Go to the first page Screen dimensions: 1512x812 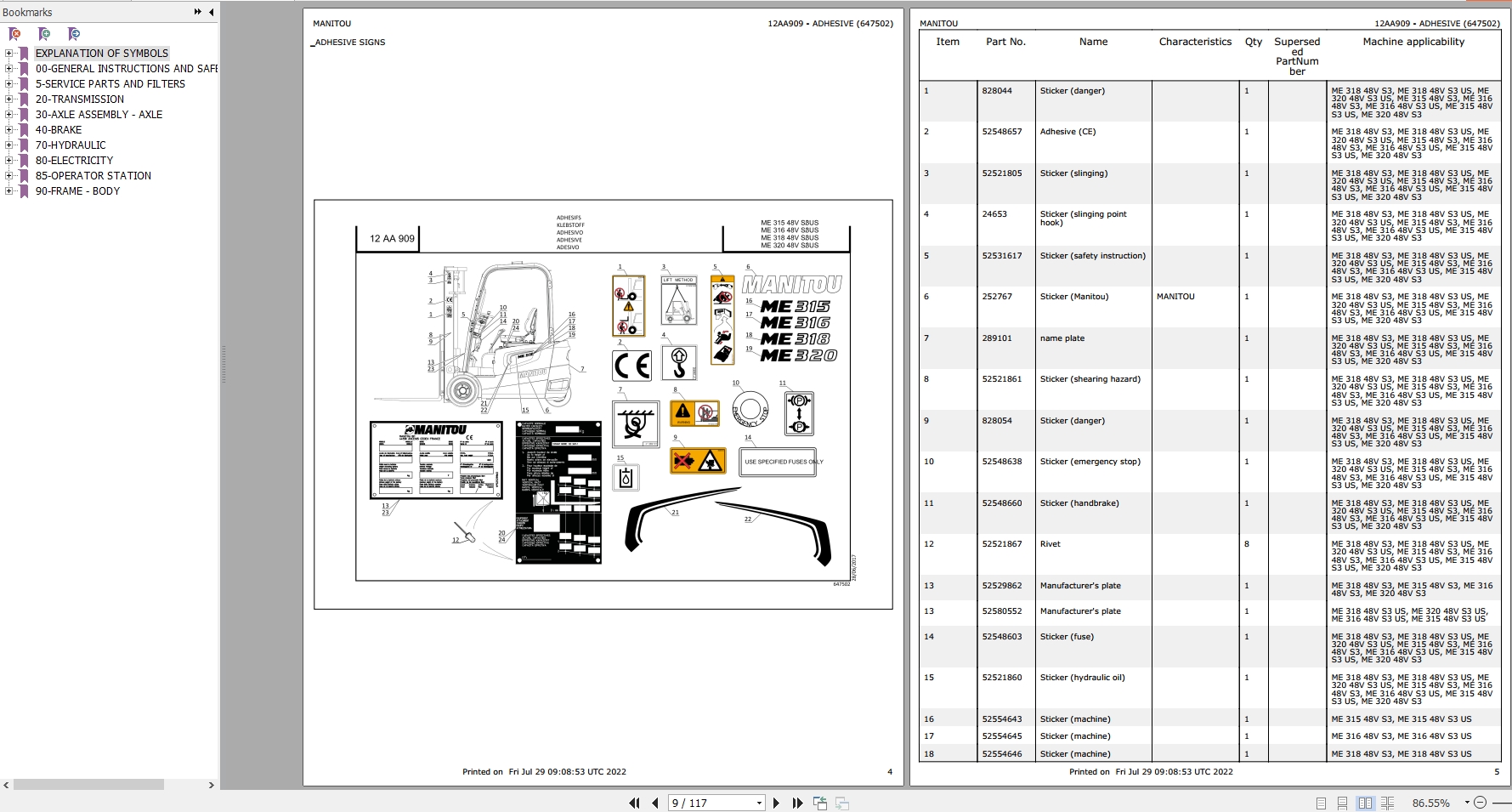point(634,803)
